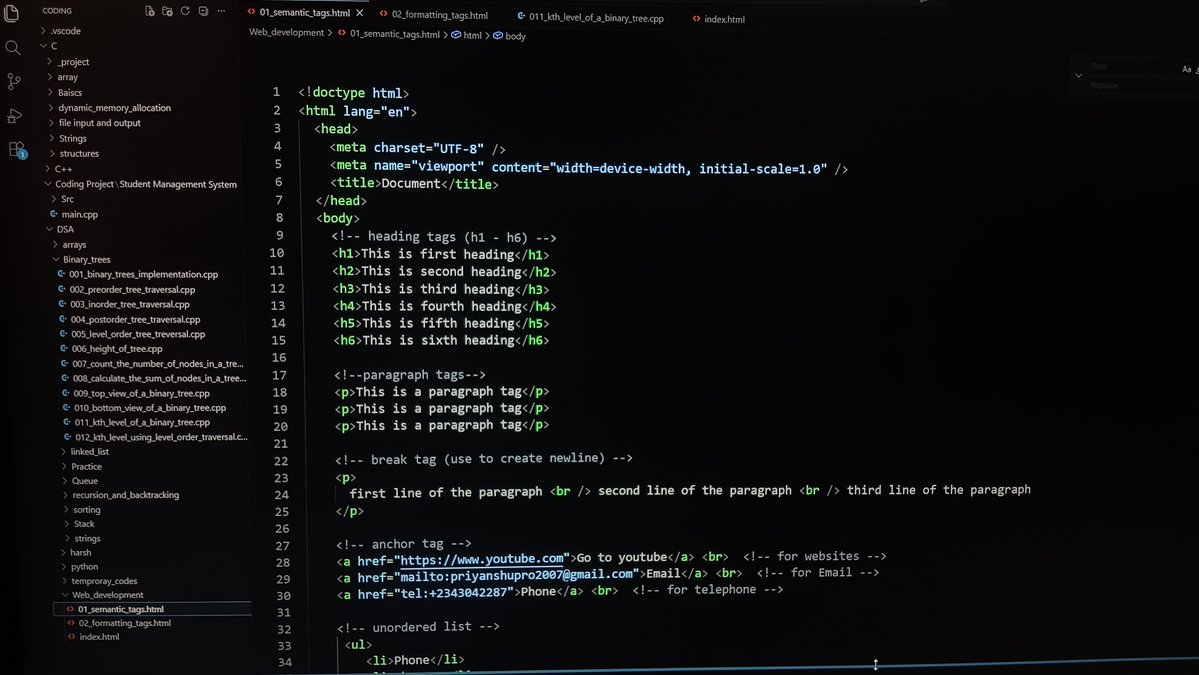Open the Explorer view in activity bar
Viewport: 1199px width, 675px height.
[x=11, y=12]
